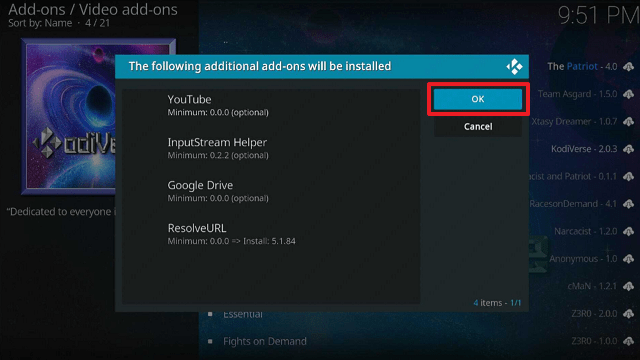Open the Fights on Demand row

tap(264, 341)
